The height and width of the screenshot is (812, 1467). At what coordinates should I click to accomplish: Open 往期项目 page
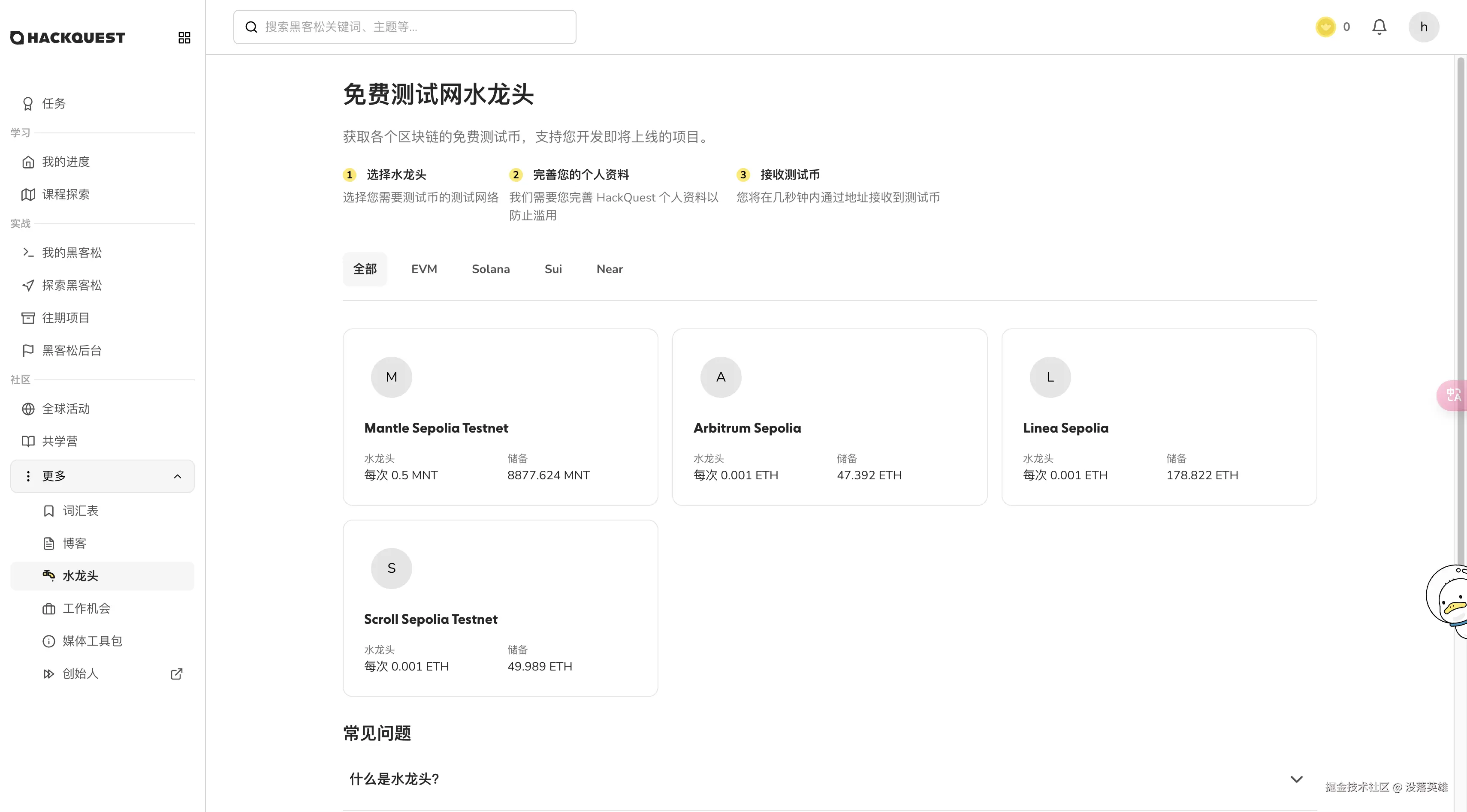103,318
